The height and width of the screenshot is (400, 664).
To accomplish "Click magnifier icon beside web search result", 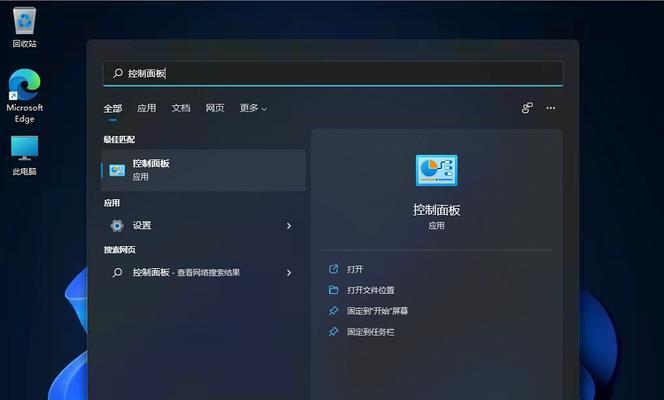I will [117, 273].
